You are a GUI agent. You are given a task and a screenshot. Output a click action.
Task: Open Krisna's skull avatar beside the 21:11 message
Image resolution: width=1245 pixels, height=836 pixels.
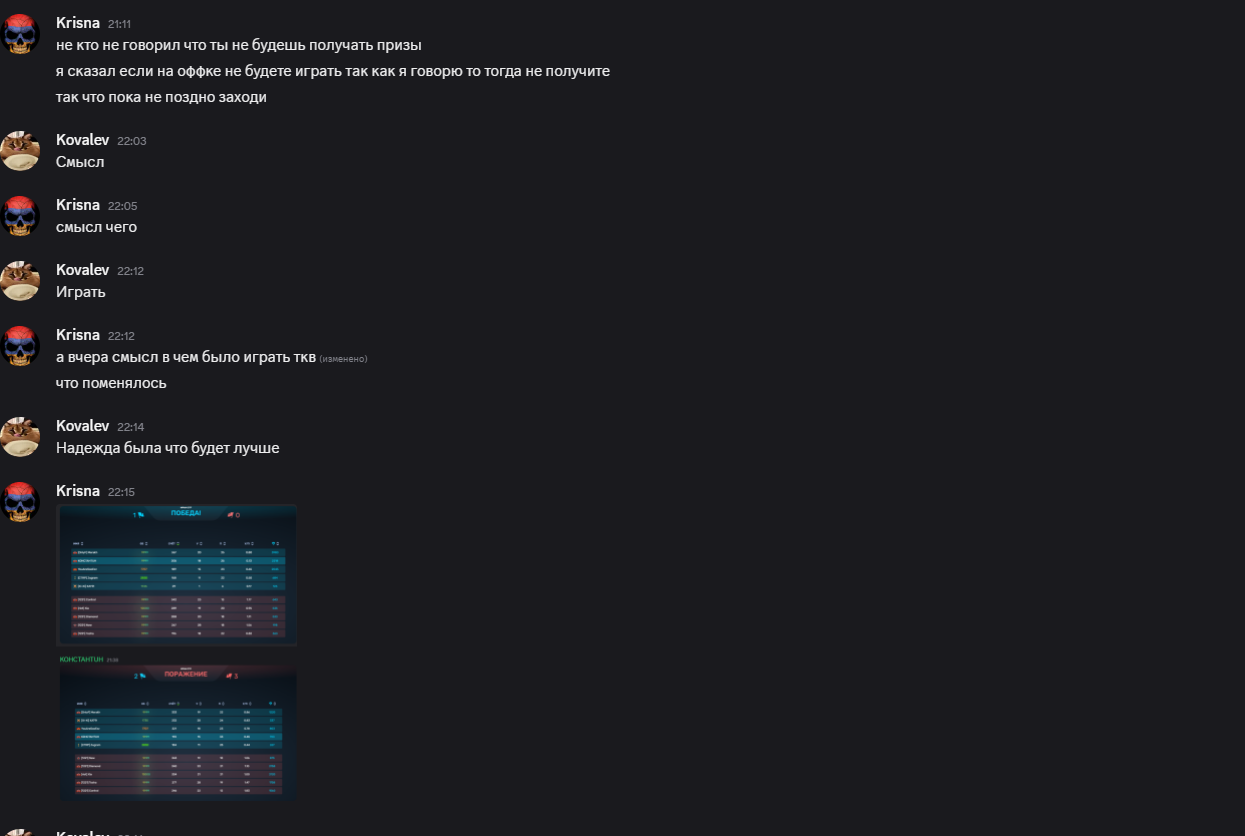tap(20, 35)
